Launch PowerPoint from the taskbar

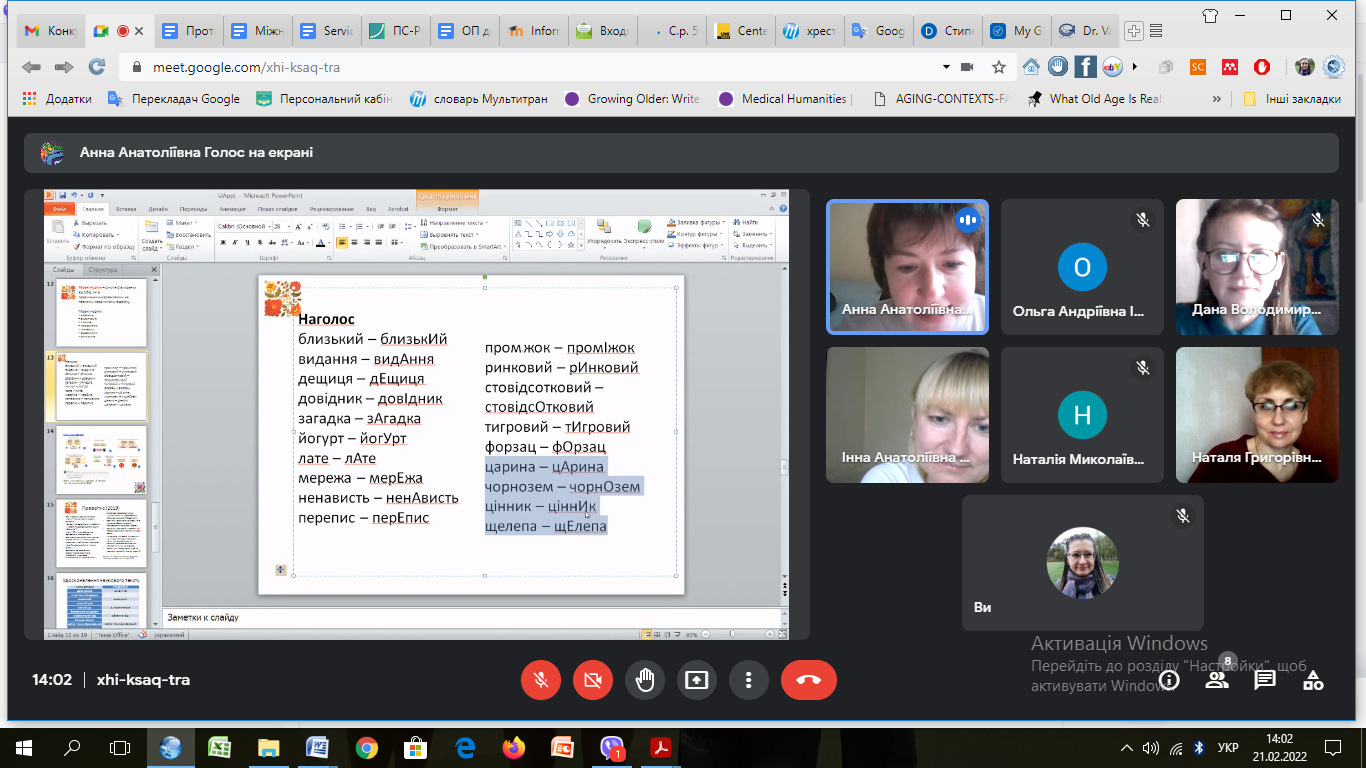click(x=562, y=747)
